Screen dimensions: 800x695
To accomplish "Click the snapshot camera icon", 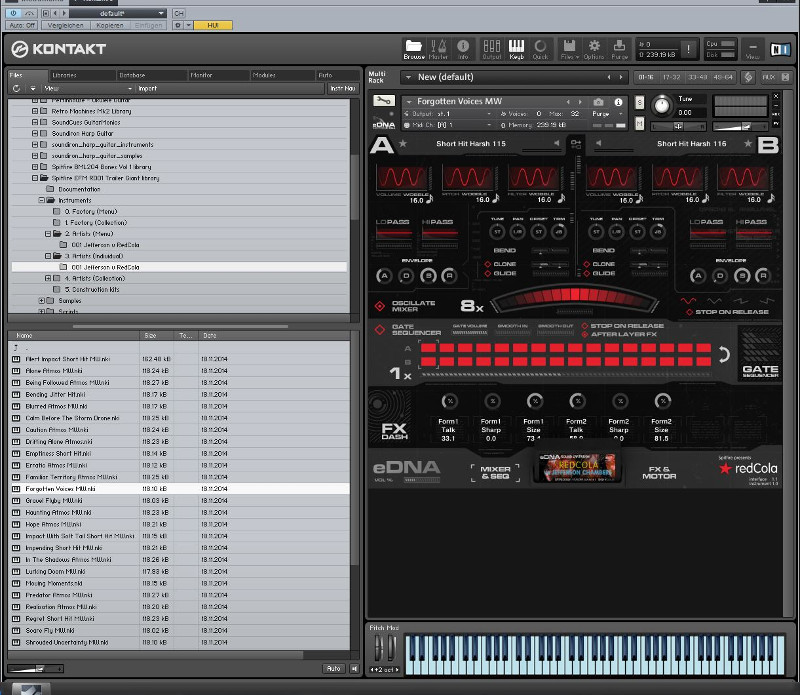I will 598,102.
